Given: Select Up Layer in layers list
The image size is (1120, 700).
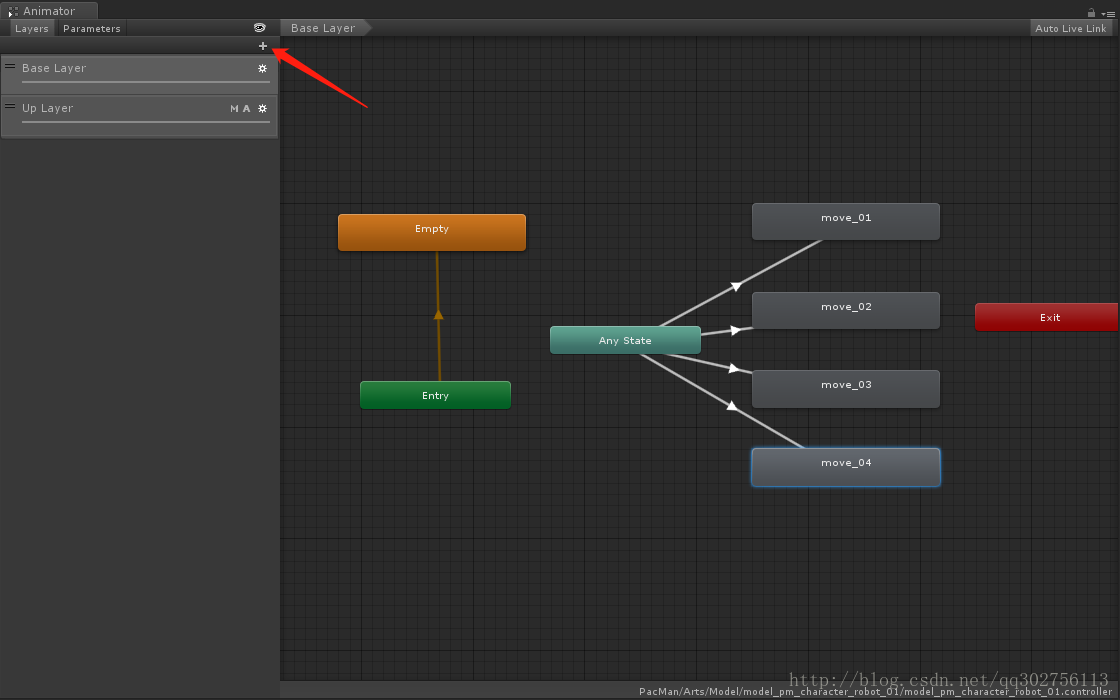Looking at the screenshot, I should tap(139, 116).
